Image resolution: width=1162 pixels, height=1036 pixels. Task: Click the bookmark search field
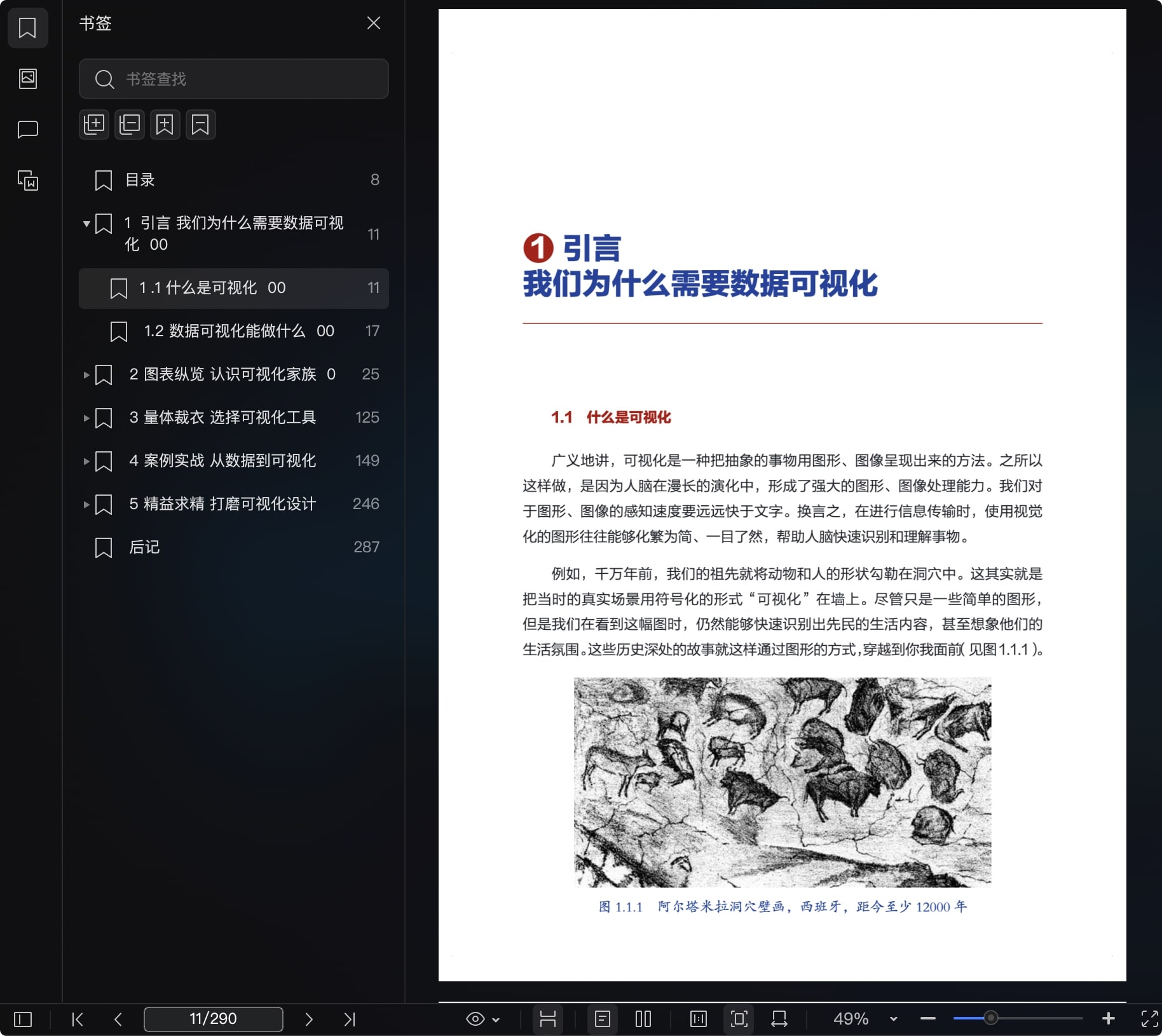[234, 79]
